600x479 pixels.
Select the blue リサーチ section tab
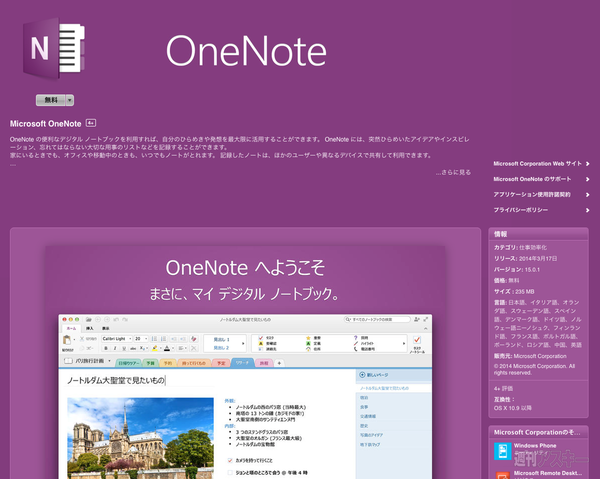click(242, 362)
